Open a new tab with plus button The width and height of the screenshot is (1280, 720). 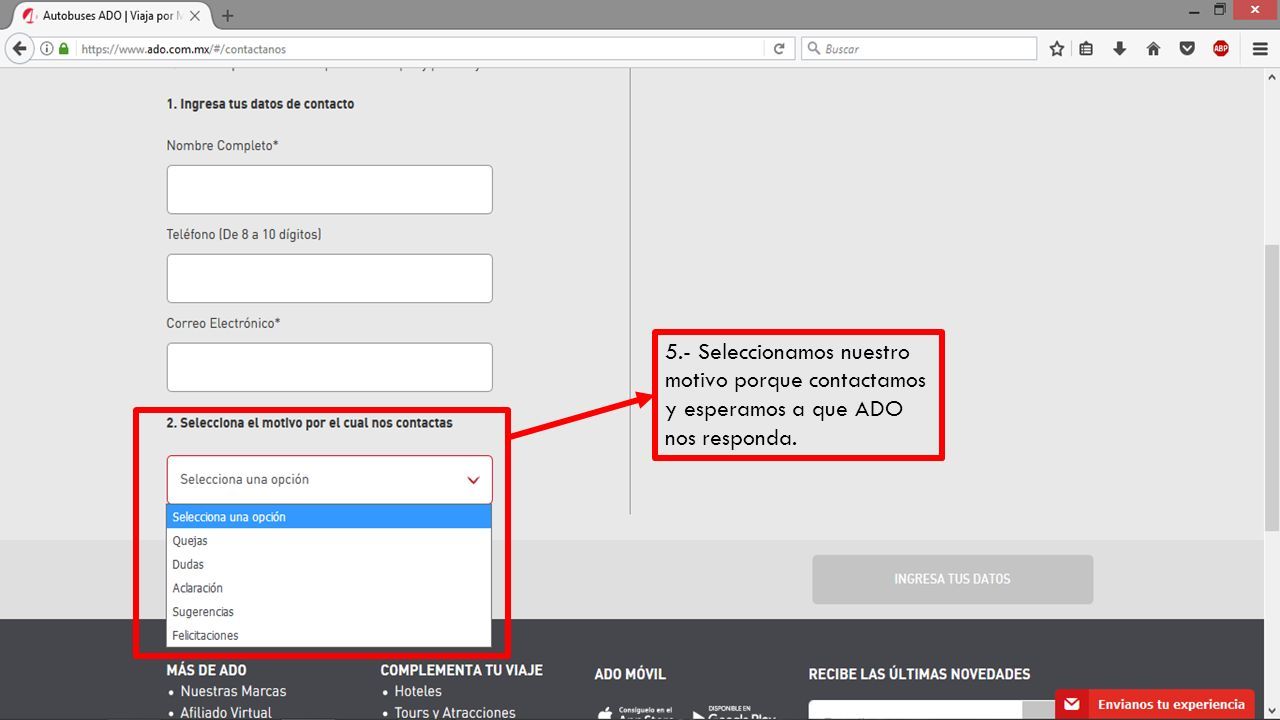228,16
